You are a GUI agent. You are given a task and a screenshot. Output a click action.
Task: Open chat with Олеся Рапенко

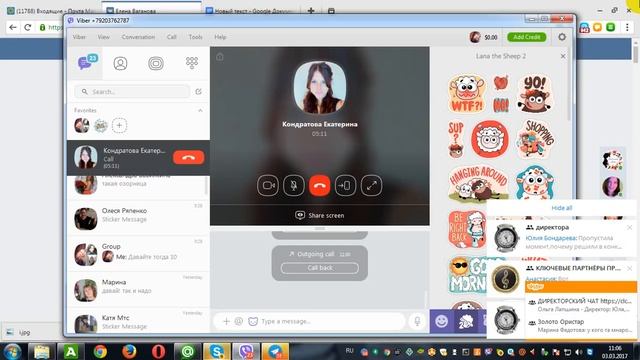(x=138, y=218)
